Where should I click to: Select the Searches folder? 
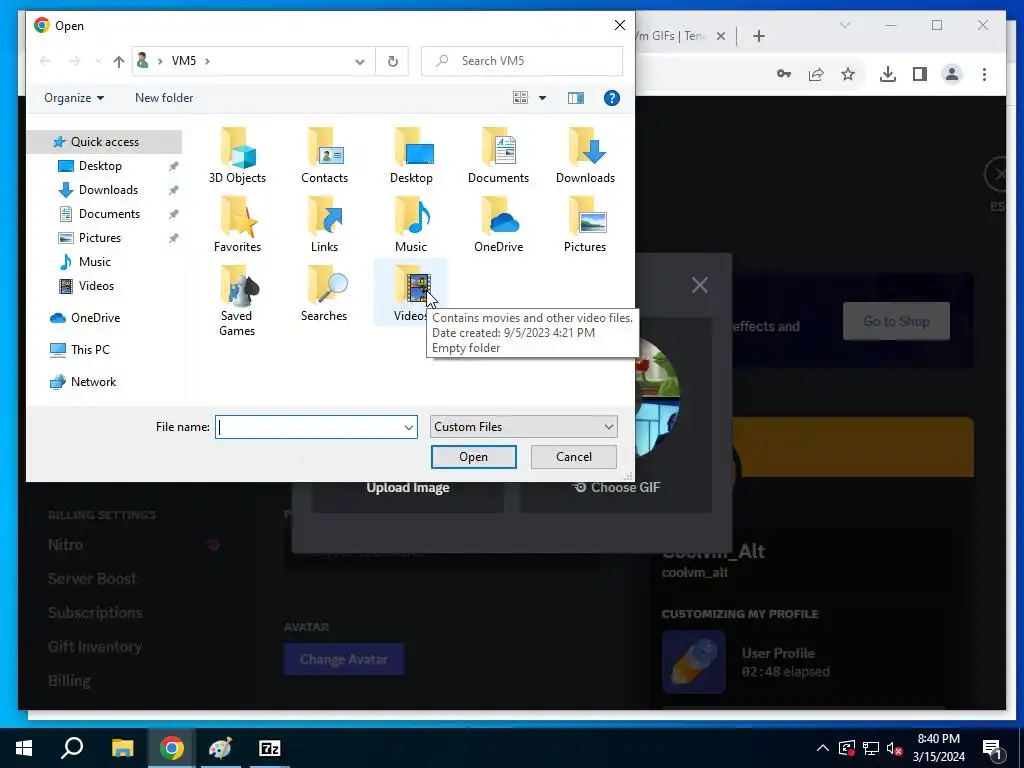pos(325,294)
